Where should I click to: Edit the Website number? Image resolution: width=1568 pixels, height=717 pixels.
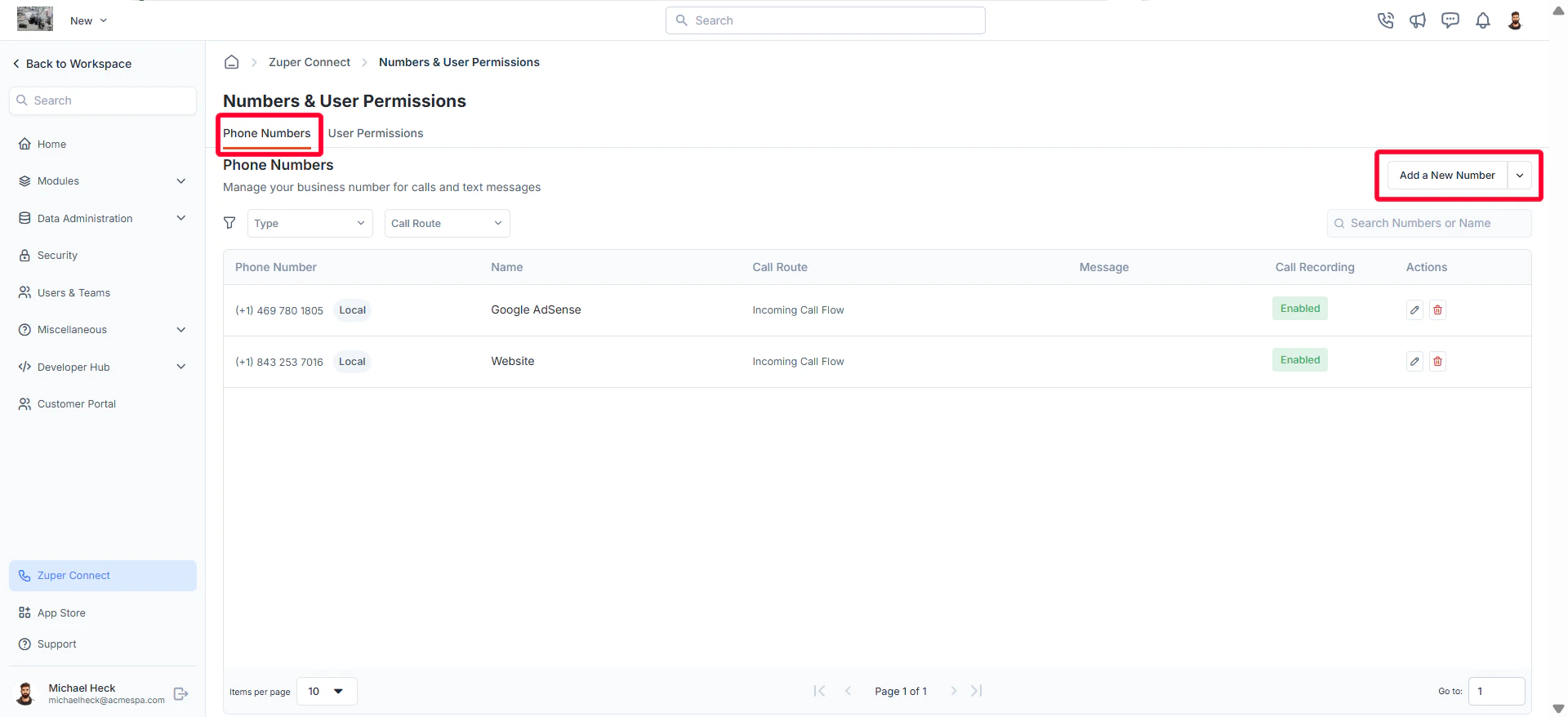point(1414,362)
